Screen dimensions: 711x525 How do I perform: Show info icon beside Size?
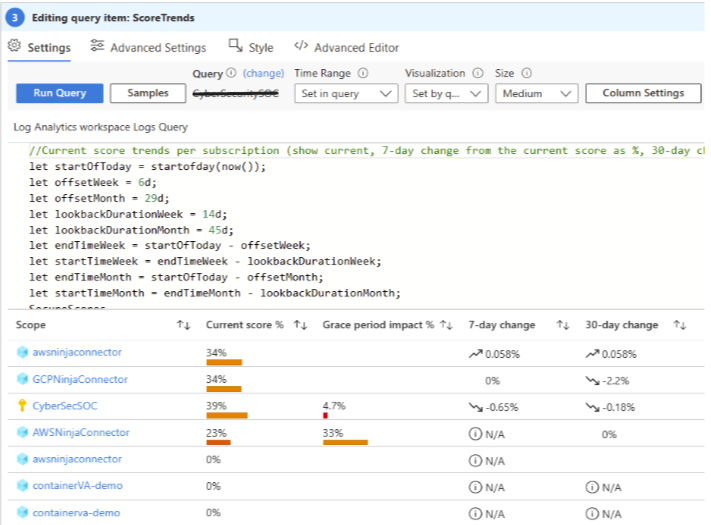(526, 73)
